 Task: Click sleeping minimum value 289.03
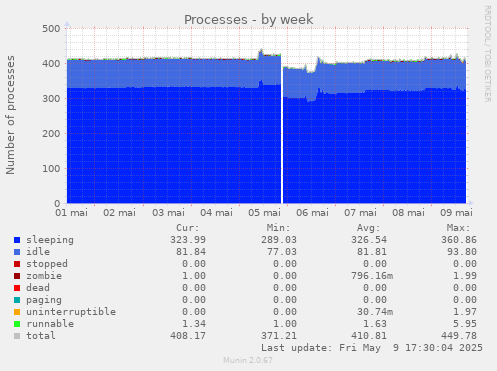pos(279,240)
